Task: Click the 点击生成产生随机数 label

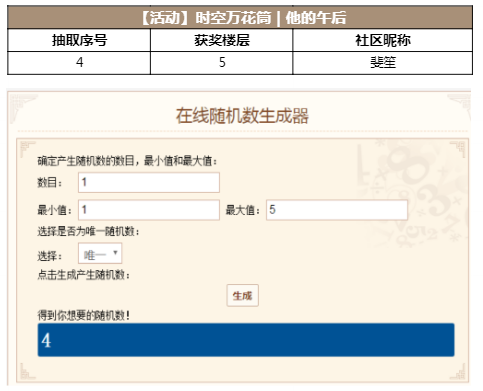Action: (83, 275)
